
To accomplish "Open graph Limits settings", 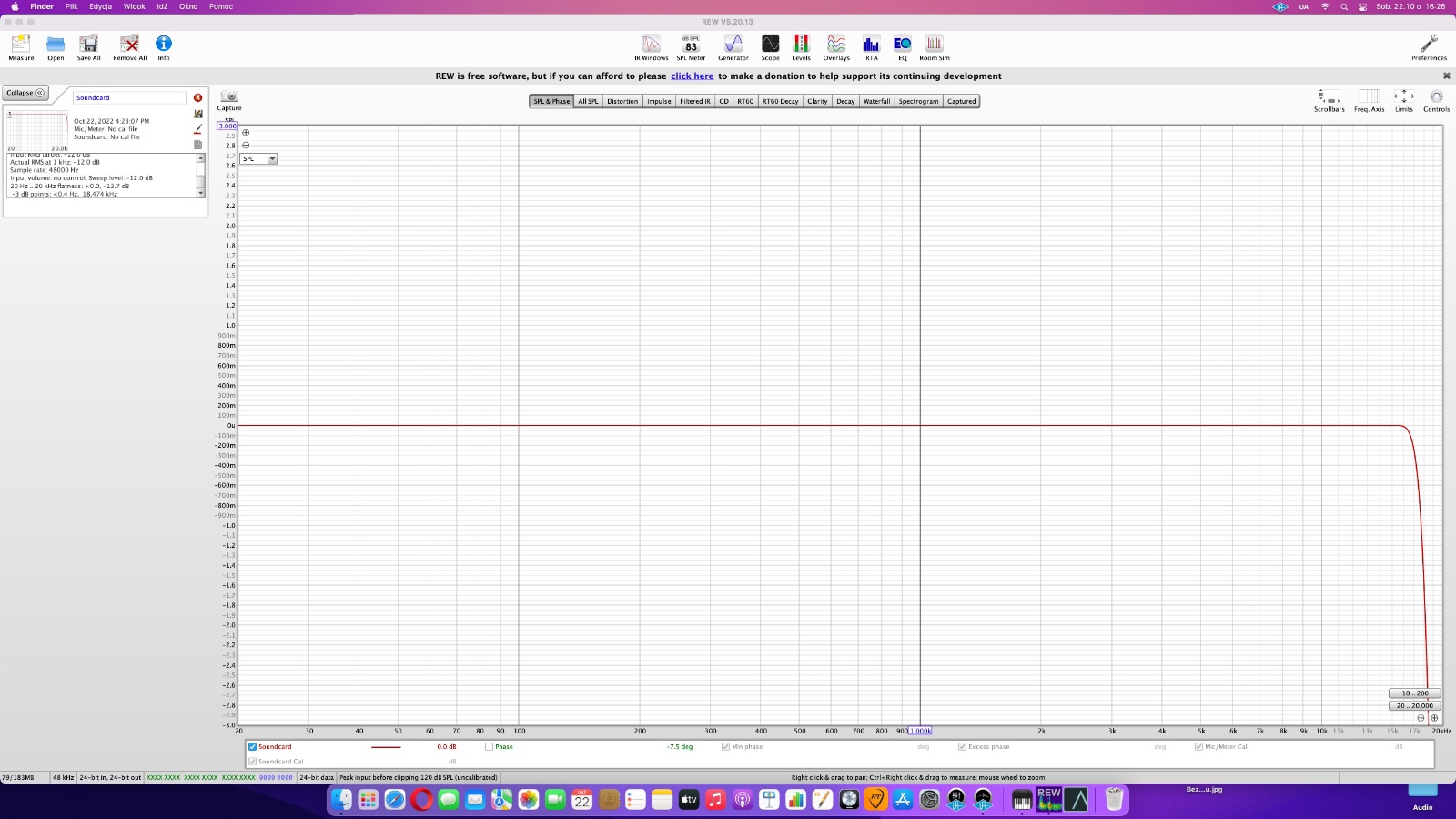I will click(x=1404, y=100).
